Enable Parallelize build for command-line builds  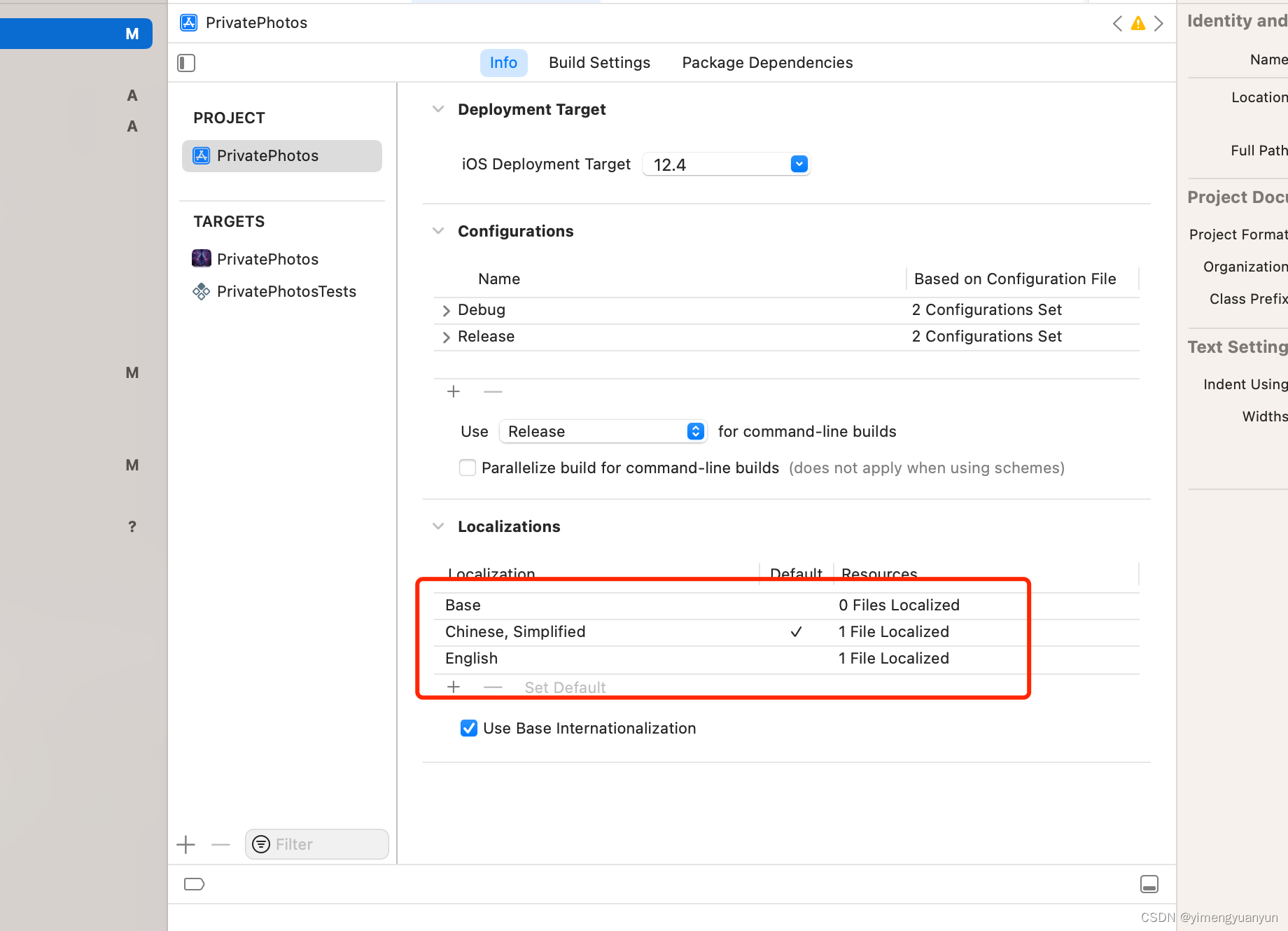pos(468,468)
